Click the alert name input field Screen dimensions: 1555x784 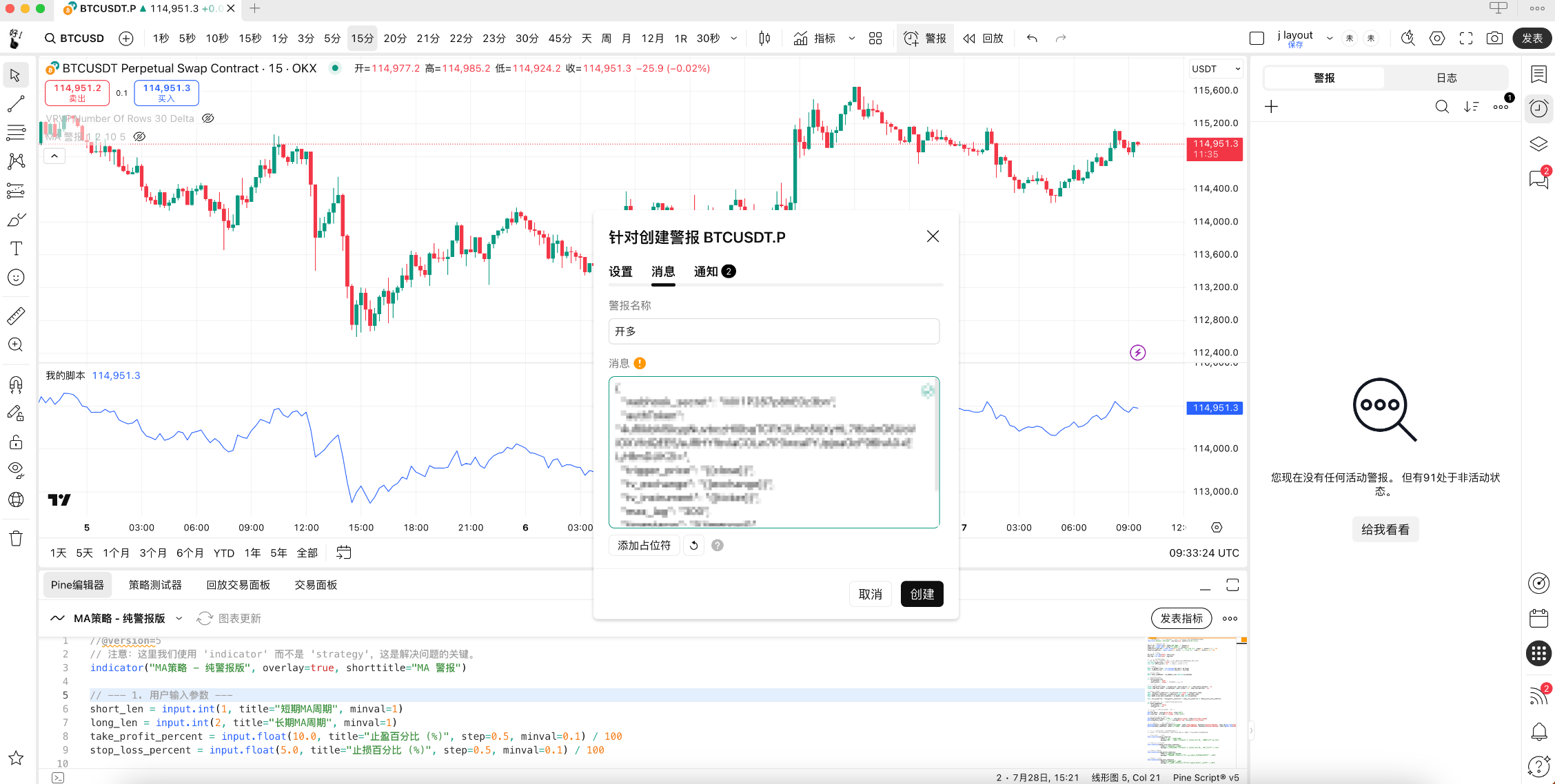tap(773, 331)
